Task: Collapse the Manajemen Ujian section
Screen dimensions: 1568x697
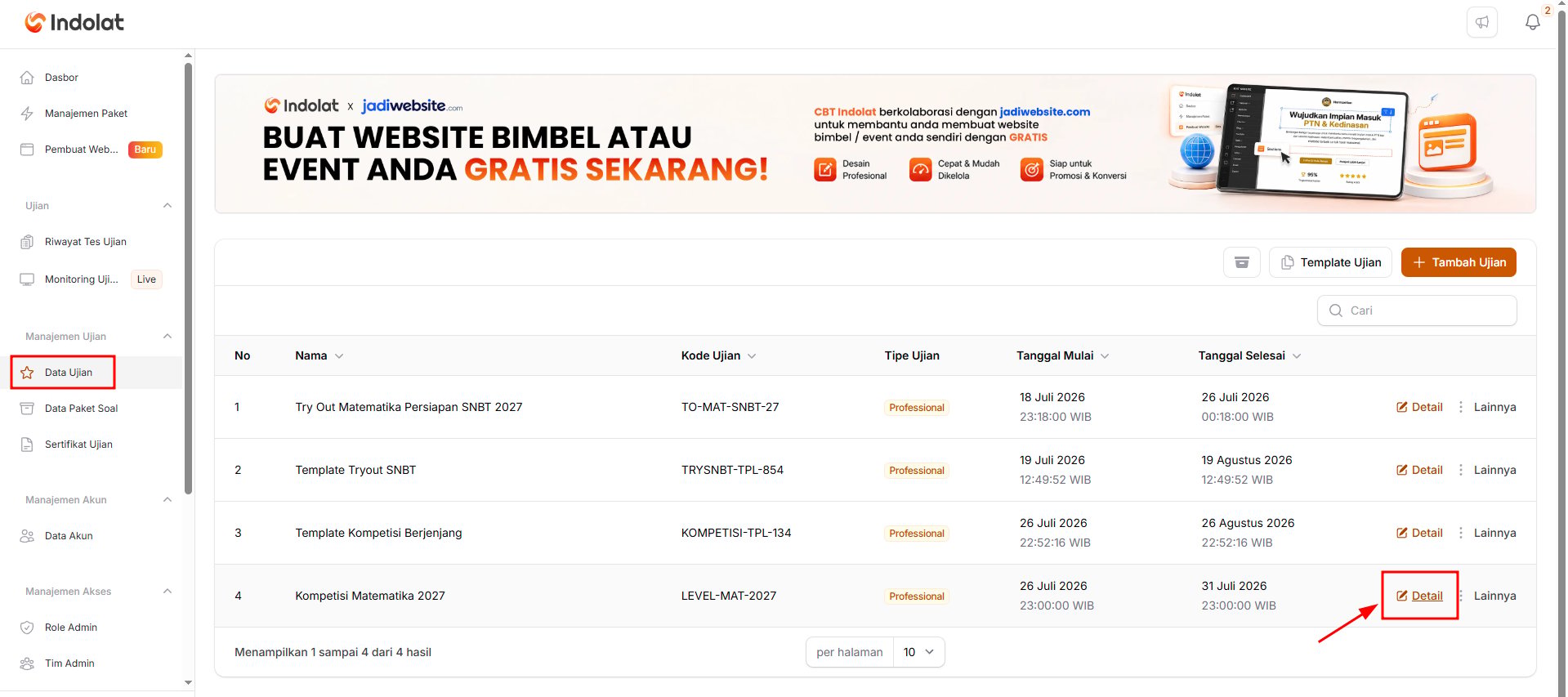Action: [x=168, y=337]
